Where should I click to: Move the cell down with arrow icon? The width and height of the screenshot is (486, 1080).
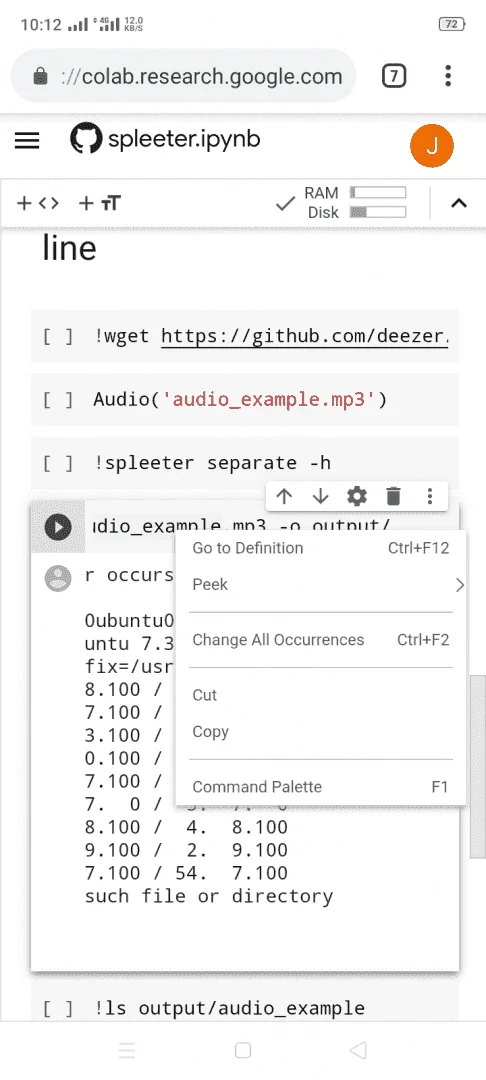[x=320, y=496]
